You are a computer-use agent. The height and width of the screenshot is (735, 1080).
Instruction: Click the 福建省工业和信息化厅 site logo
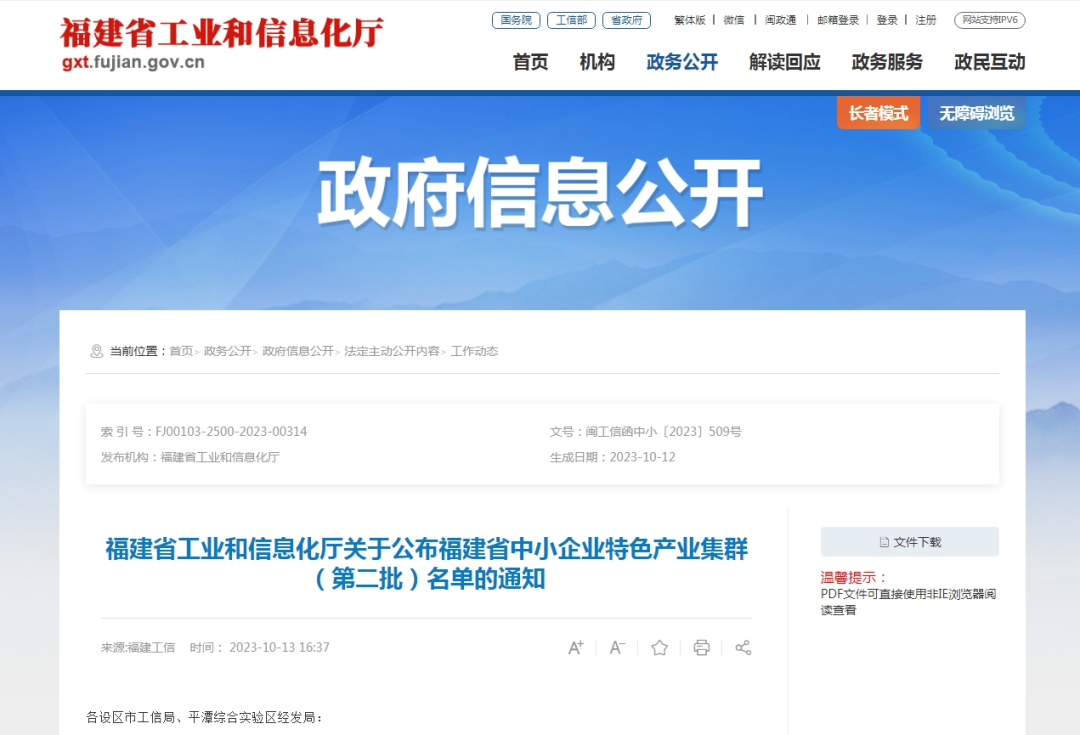[222, 43]
